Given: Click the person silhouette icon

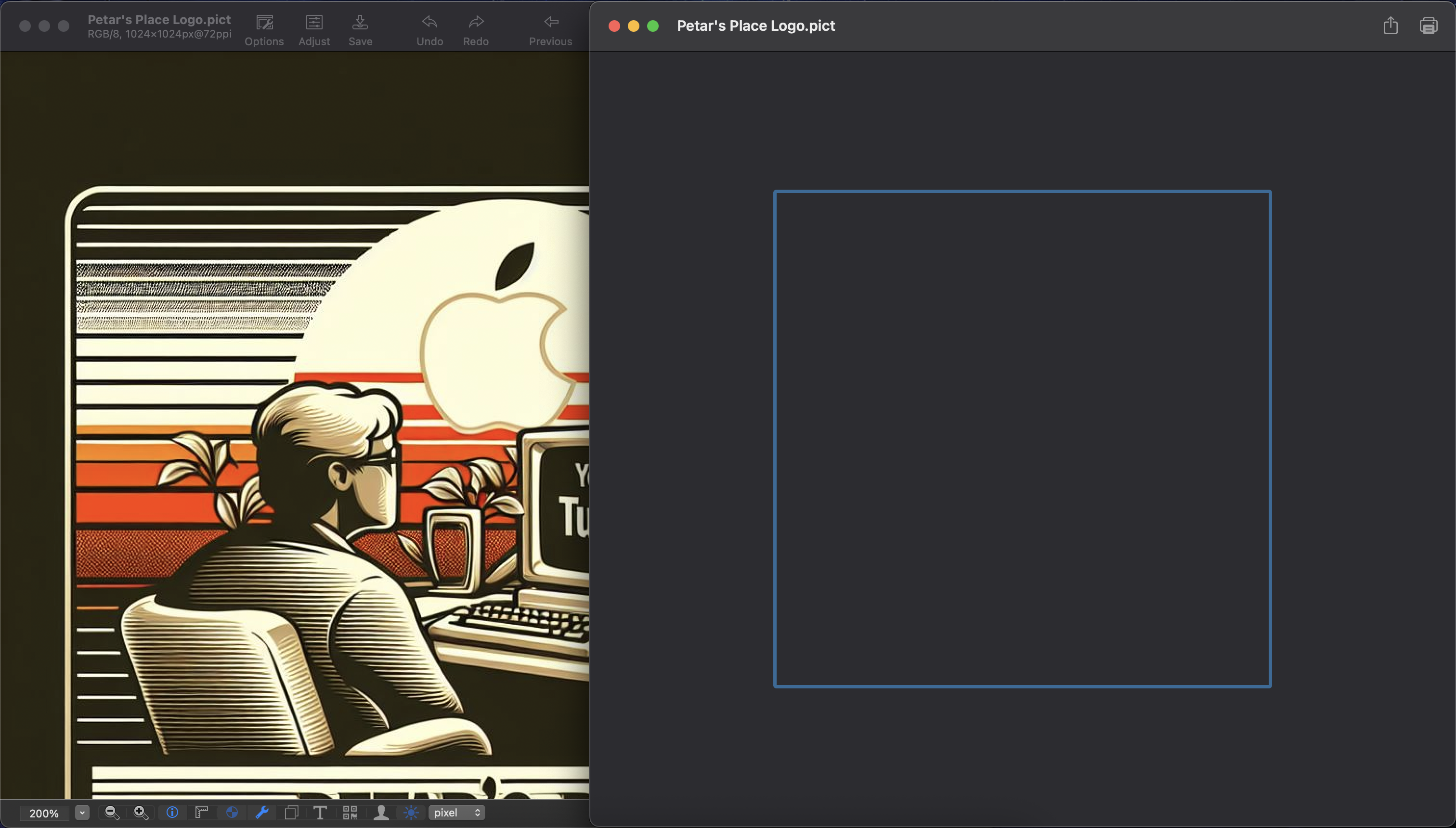Looking at the screenshot, I should coord(380,813).
